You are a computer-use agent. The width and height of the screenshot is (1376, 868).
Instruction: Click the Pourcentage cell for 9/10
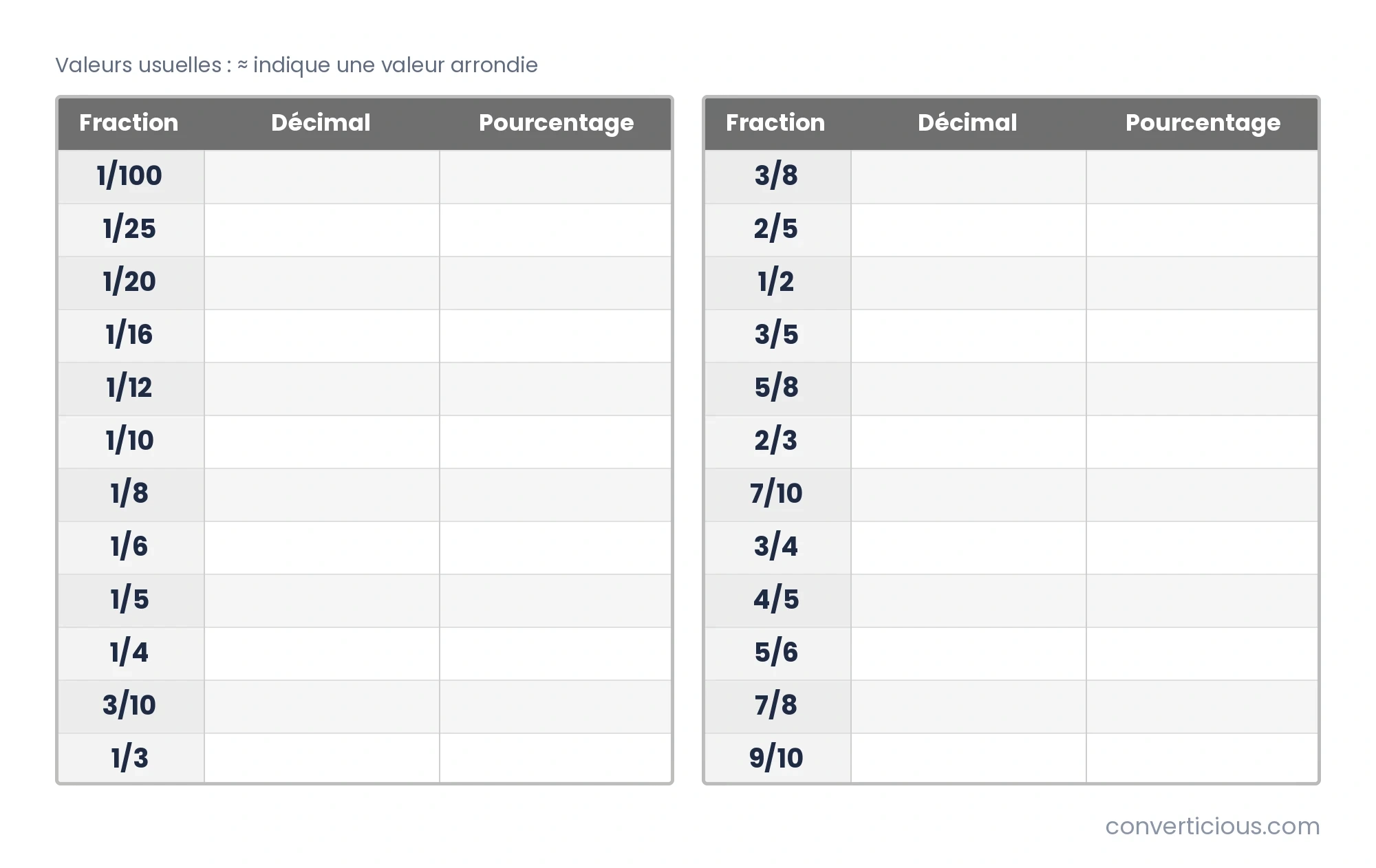[1202, 758]
